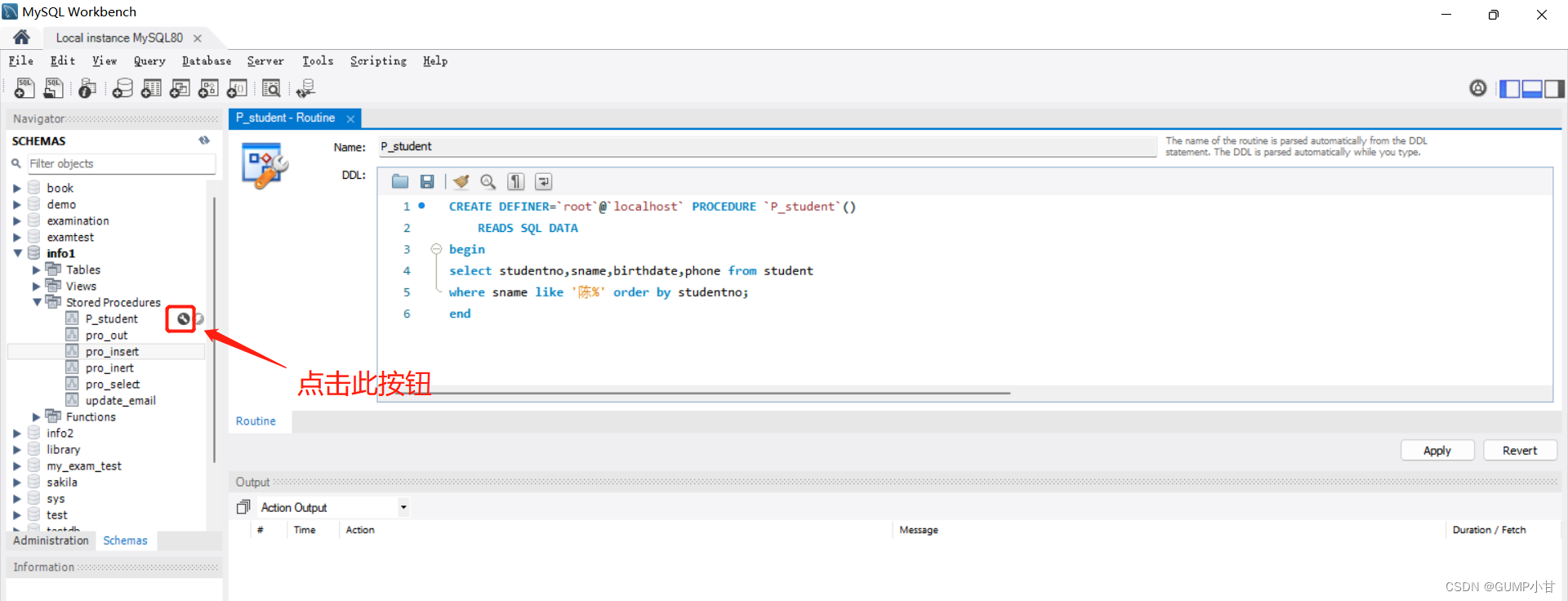The height and width of the screenshot is (601, 1568).
Task: Open the Query menu
Action: pos(149,60)
